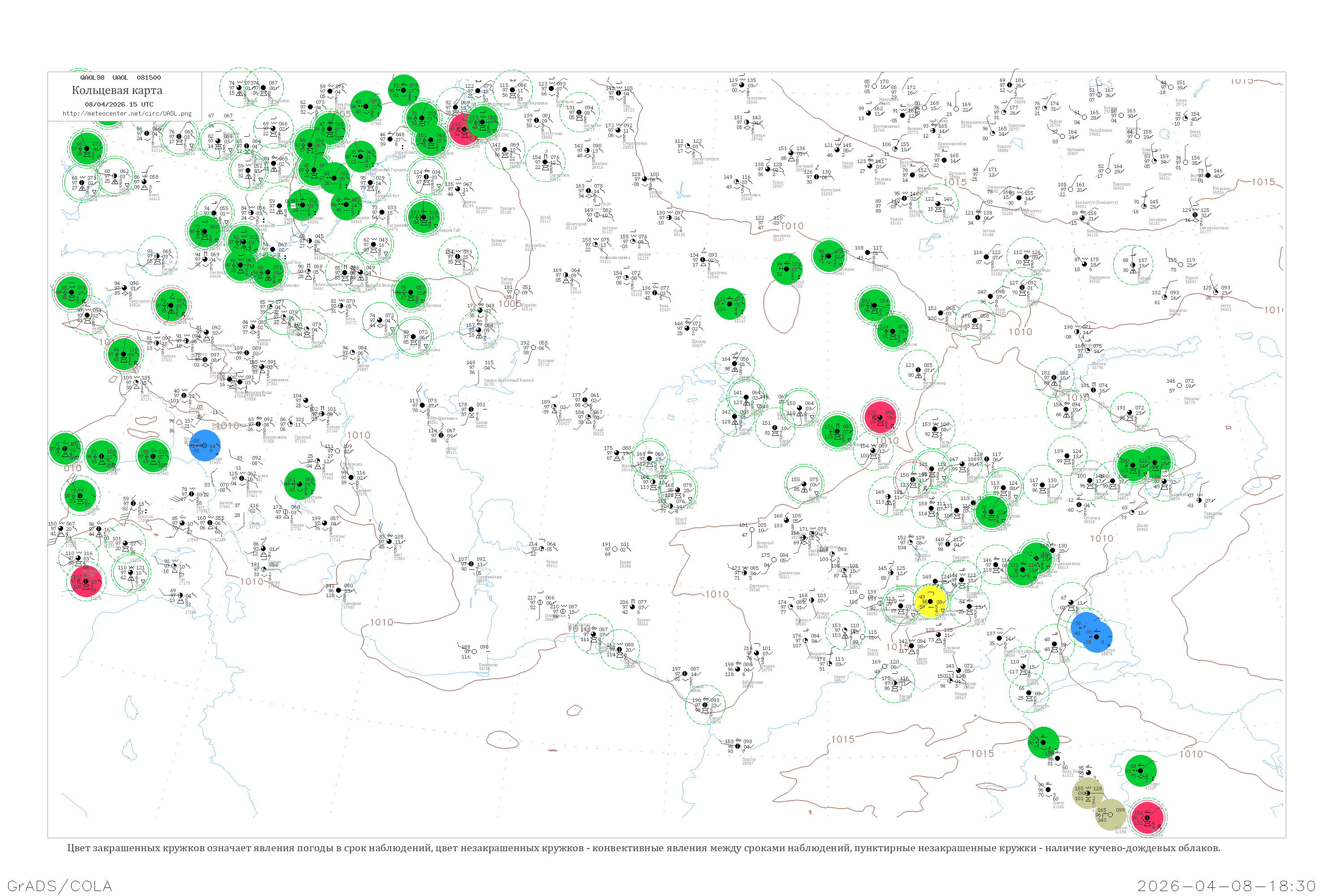
Task: Click the 1010 isobar label near Aral Sea top
Action: point(792,226)
